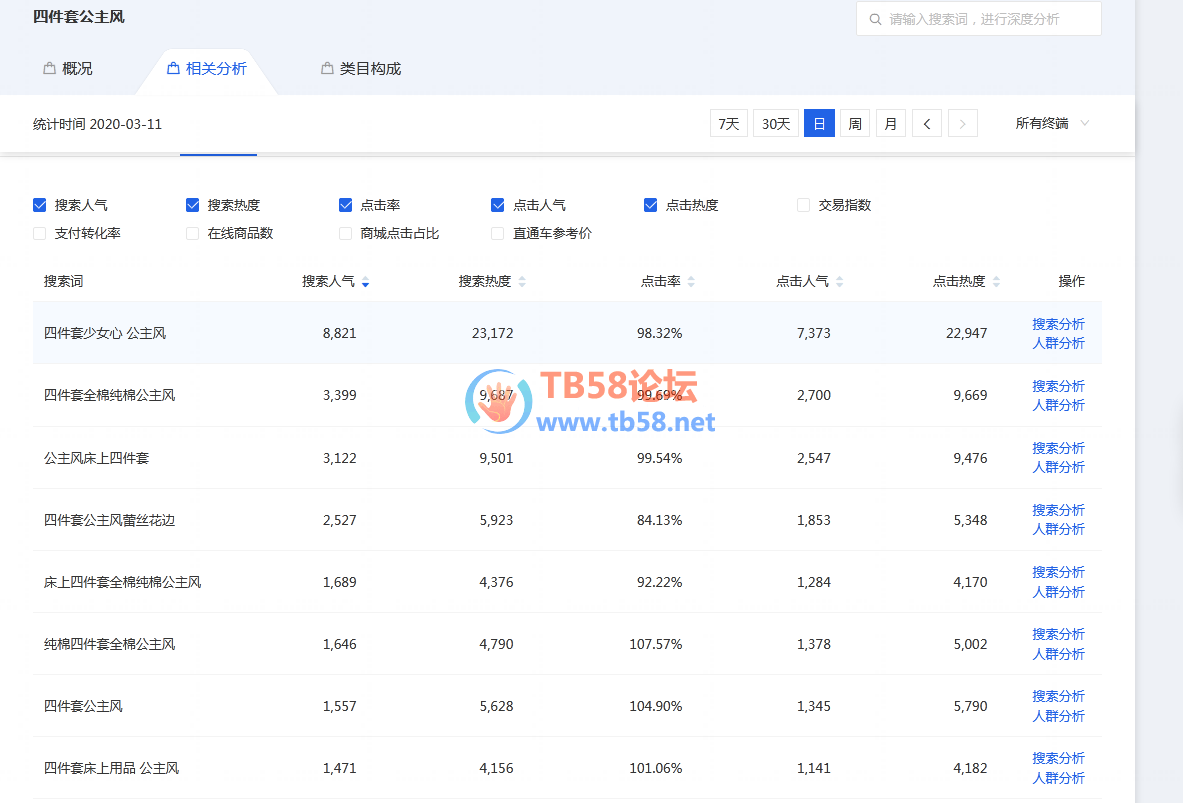Click search term 床上四件套全棉纯棉公主风
The height and width of the screenshot is (803, 1183).
pyautogui.click(x=122, y=583)
